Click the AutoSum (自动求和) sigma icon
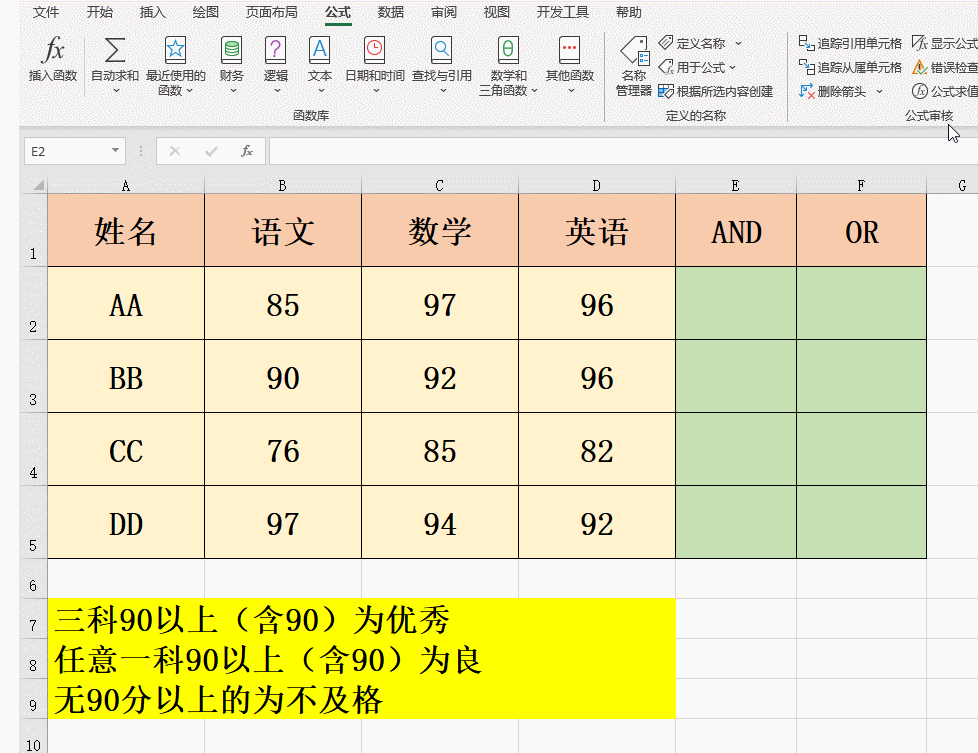978x753 pixels. [115, 50]
